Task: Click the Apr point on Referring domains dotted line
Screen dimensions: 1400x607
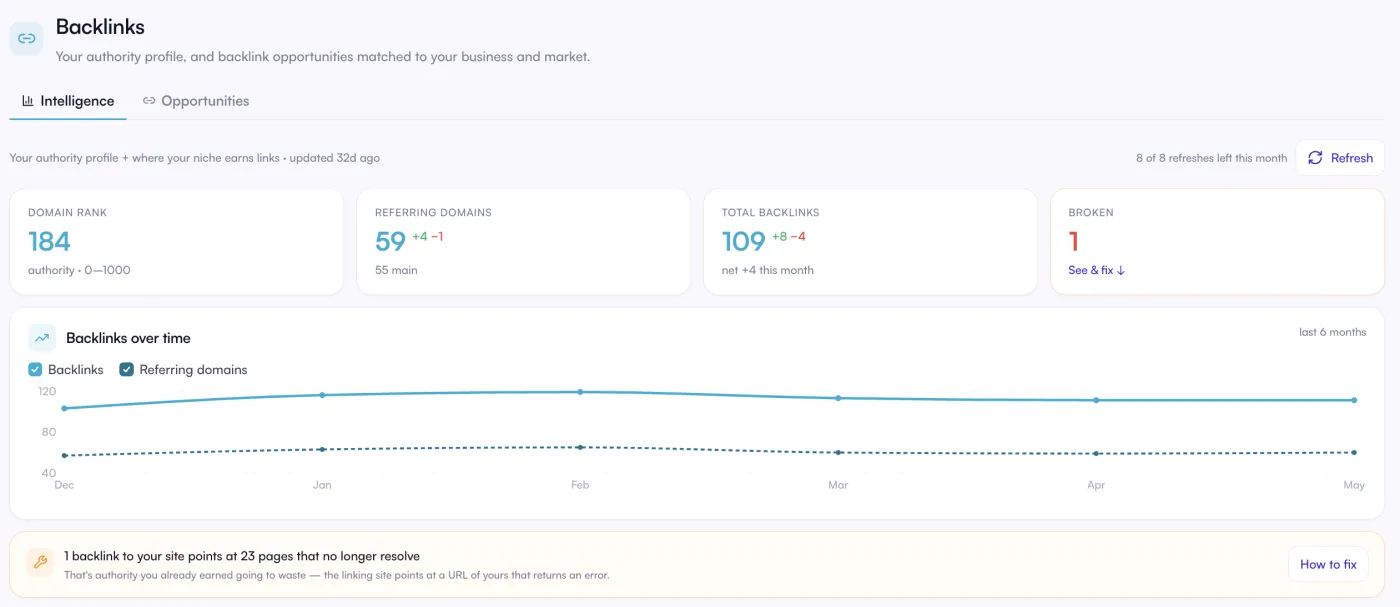Action: pos(1096,453)
